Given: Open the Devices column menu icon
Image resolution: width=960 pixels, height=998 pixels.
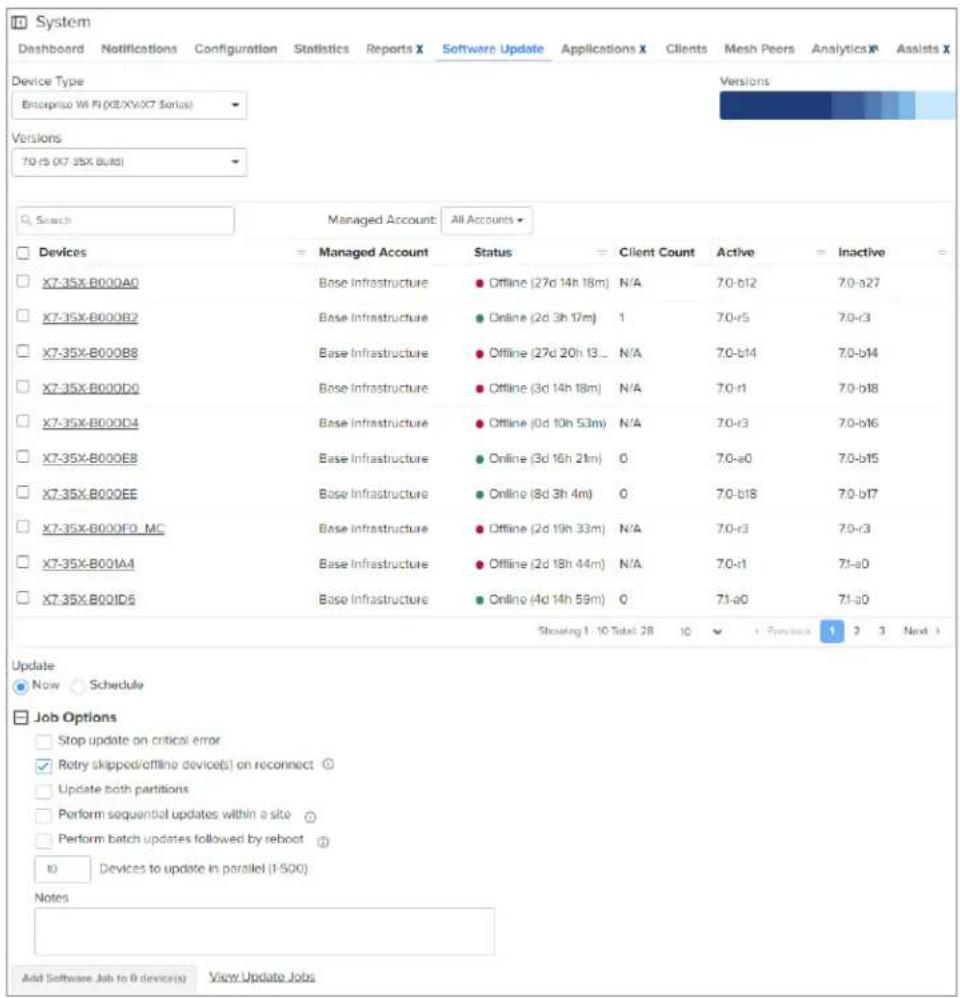Looking at the screenshot, I should tap(301, 253).
